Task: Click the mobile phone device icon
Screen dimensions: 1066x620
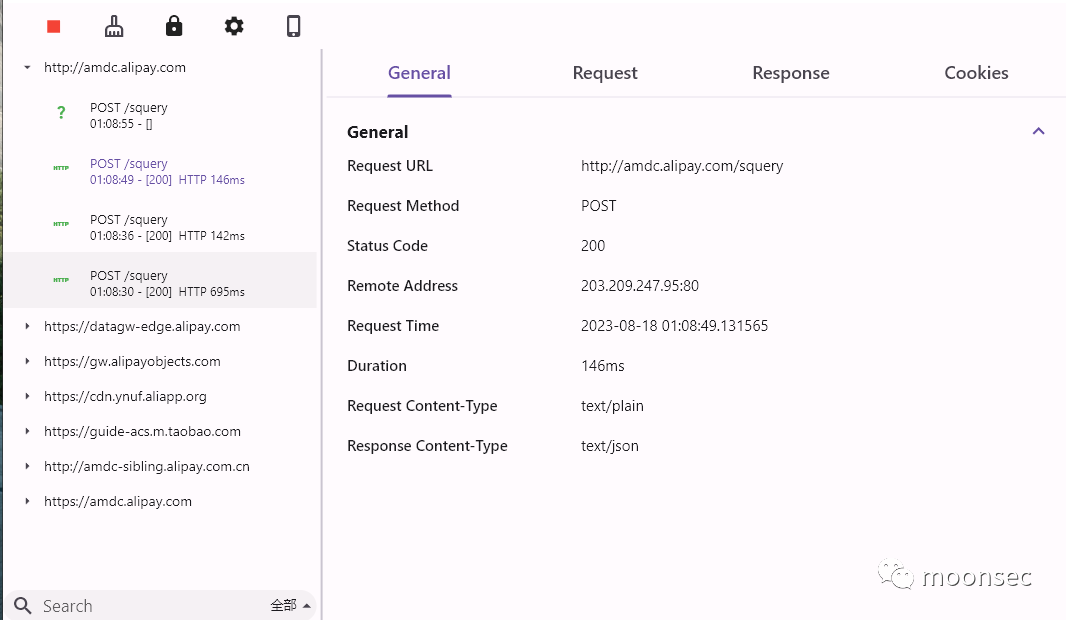Action: [294, 27]
